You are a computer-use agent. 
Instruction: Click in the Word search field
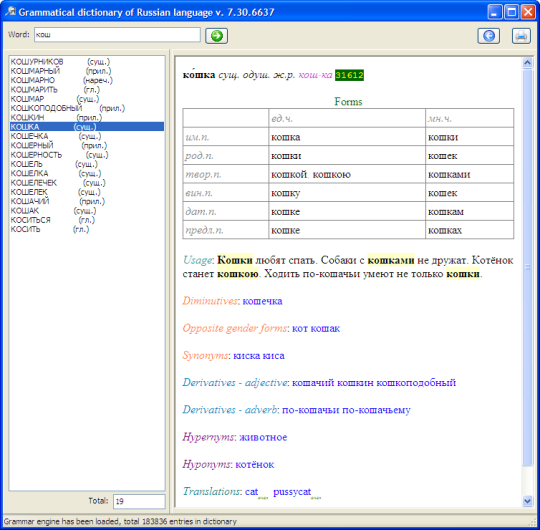pyautogui.click(x=117, y=35)
